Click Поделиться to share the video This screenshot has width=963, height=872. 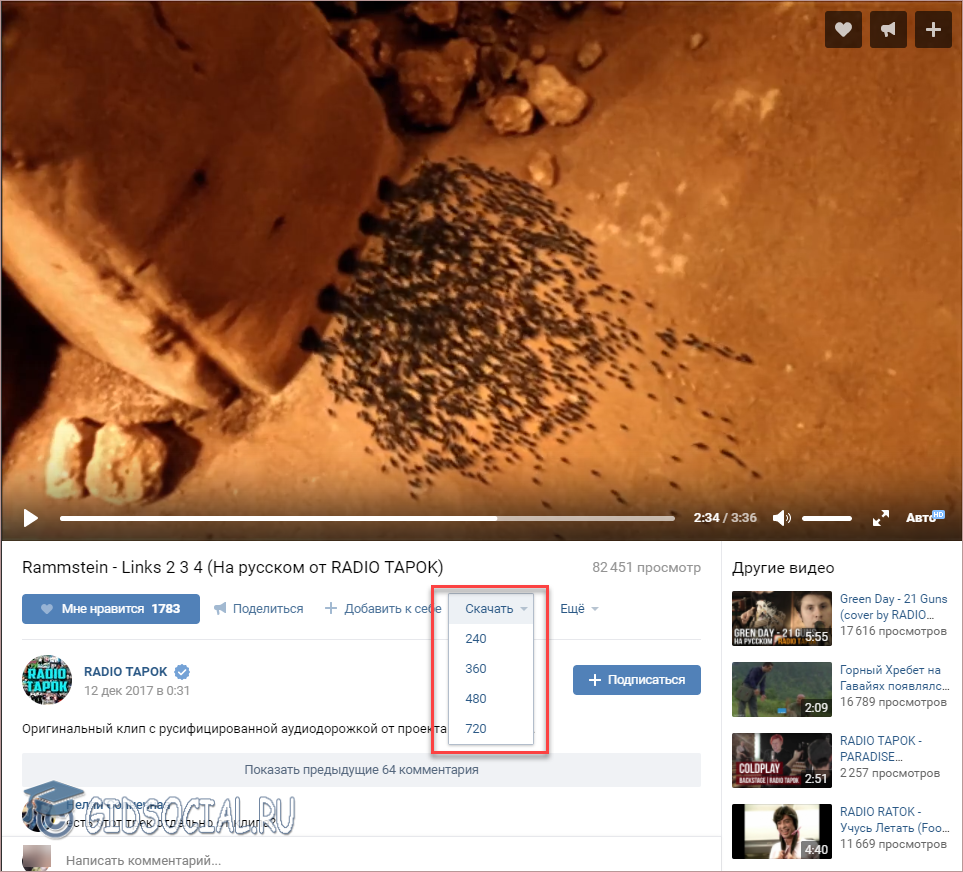[x=258, y=609]
